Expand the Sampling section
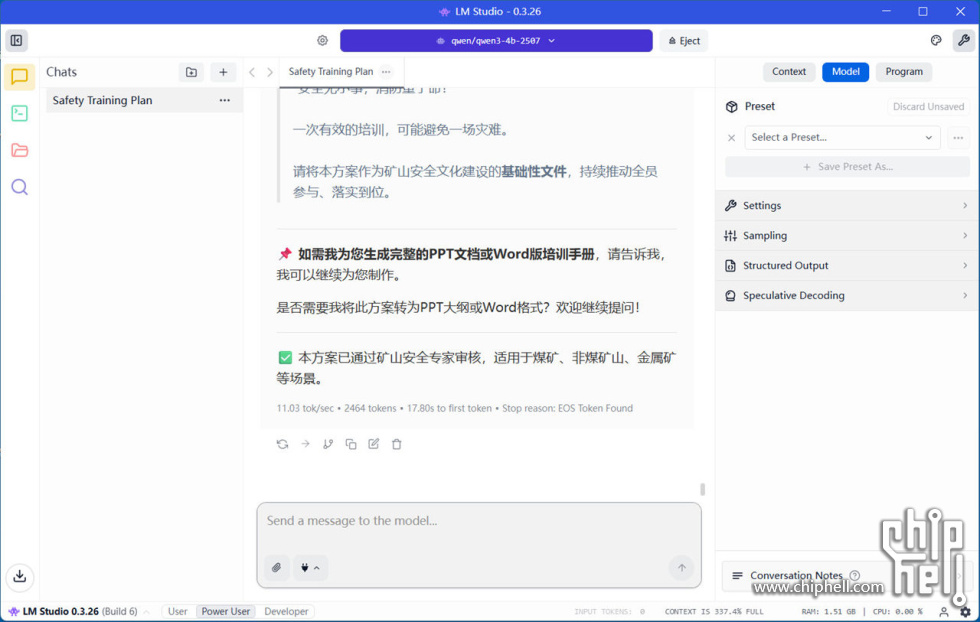 click(x=847, y=236)
